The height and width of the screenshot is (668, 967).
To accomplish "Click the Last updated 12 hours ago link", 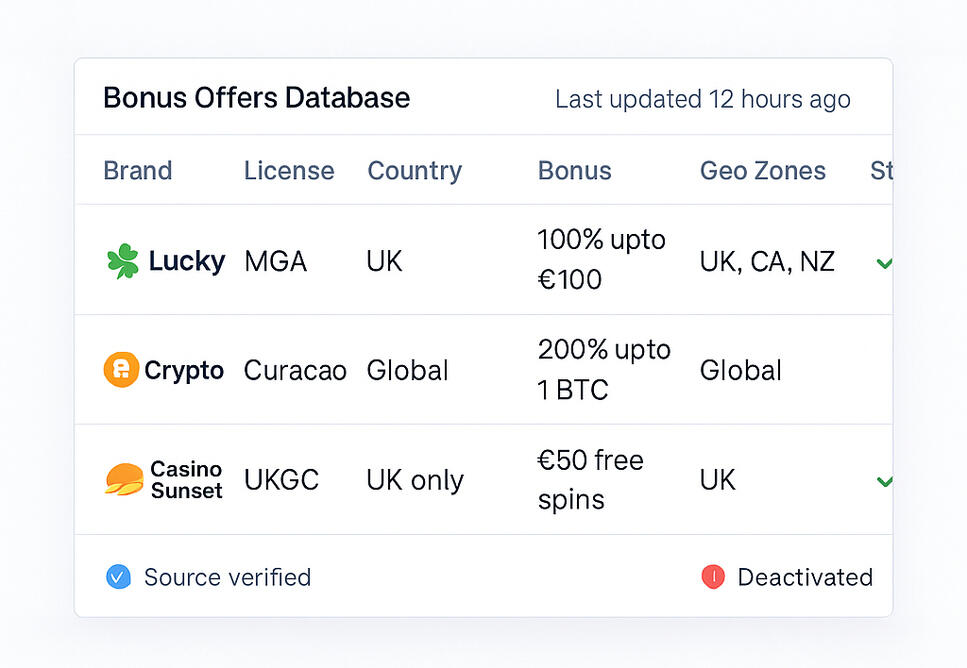I will click(x=702, y=99).
